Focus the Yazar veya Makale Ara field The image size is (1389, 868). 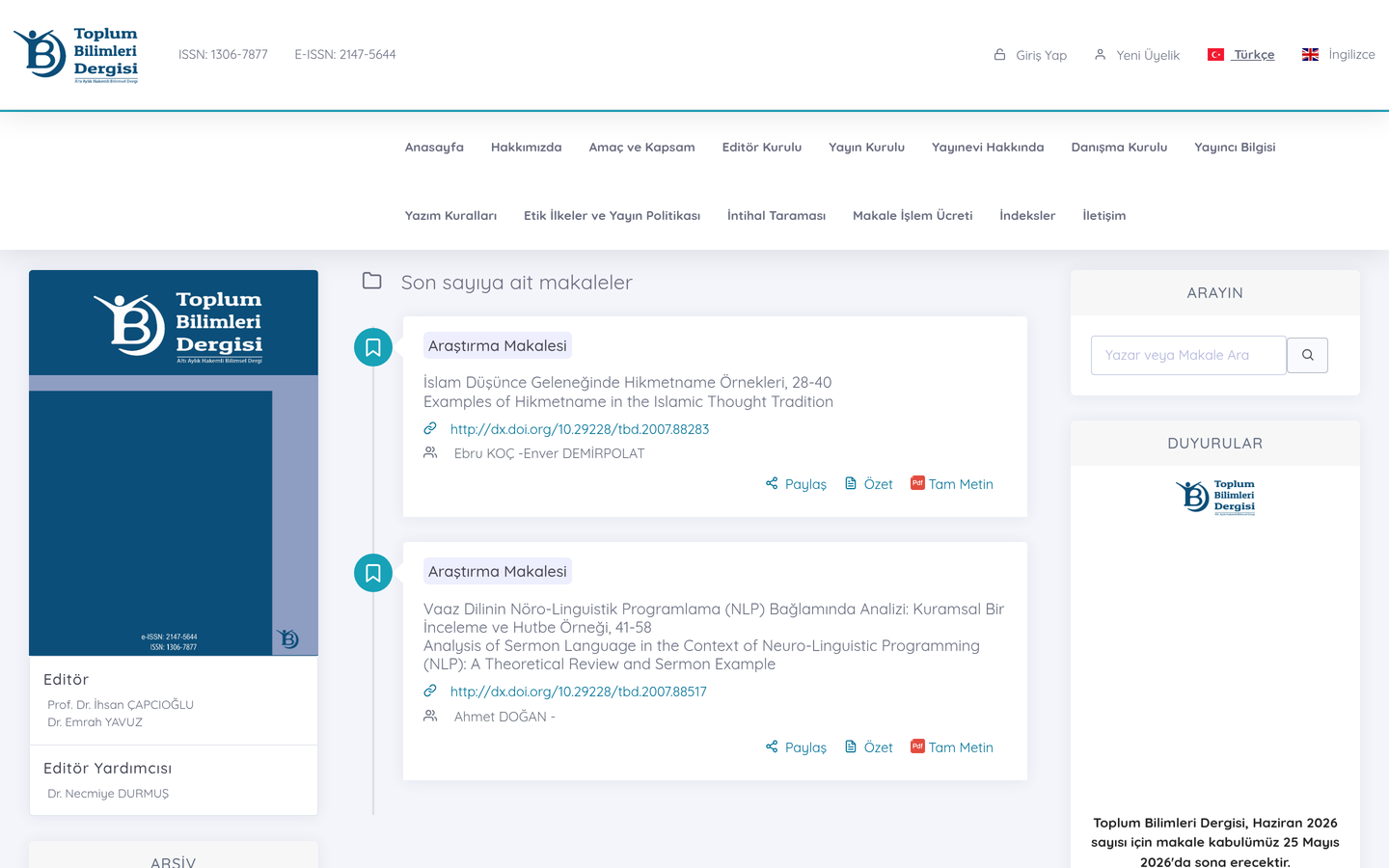(x=1188, y=355)
